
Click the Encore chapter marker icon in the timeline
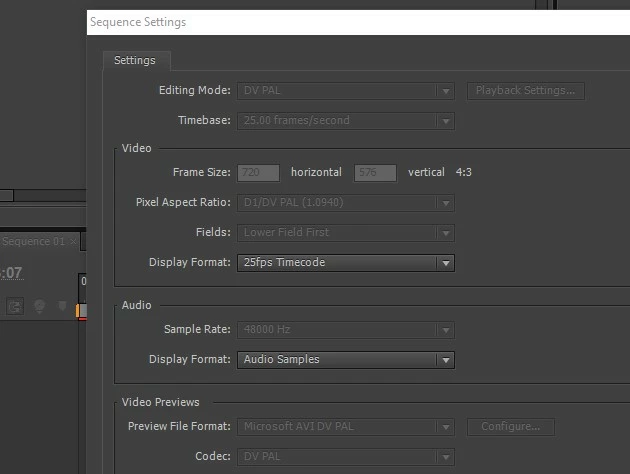click(x=39, y=307)
